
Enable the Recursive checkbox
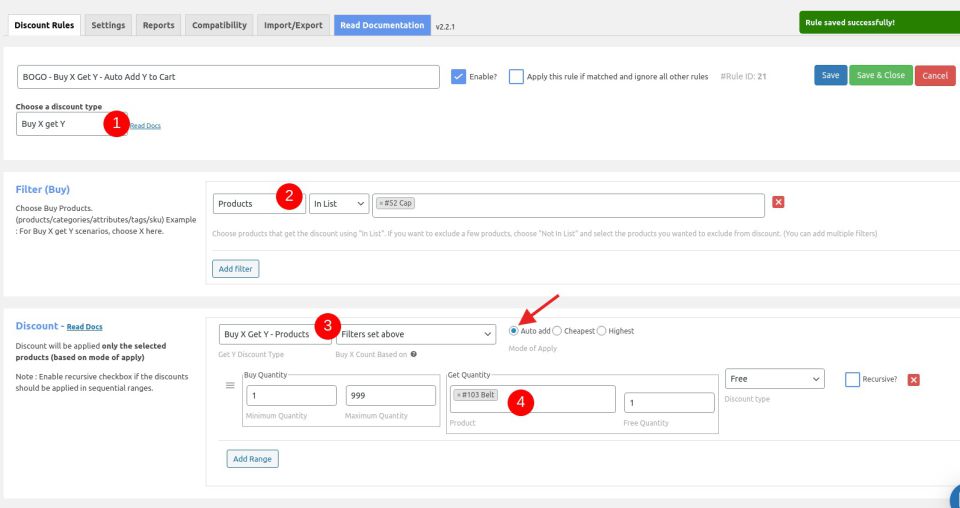852,380
